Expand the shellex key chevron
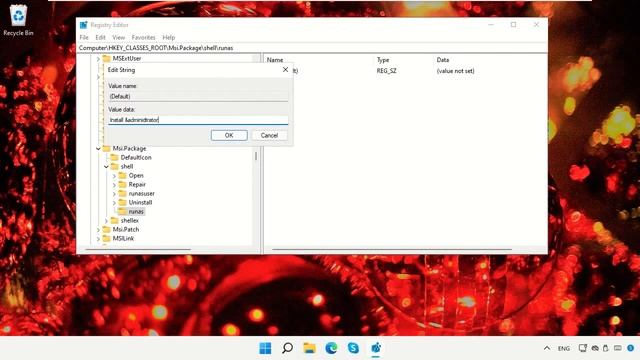This screenshot has height=360, width=640. click(x=106, y=220)
